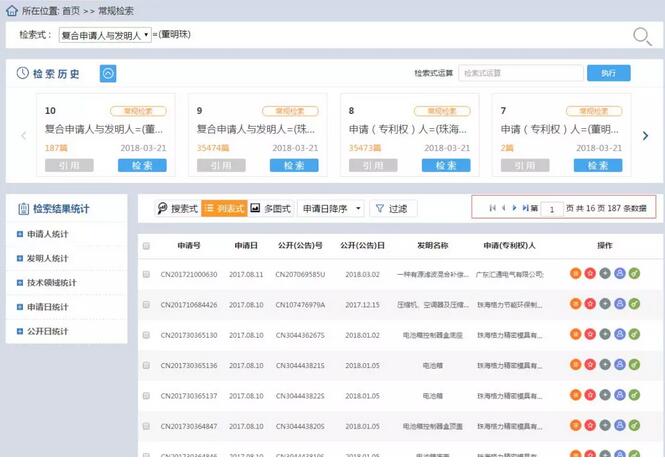Click blue person icon in row CN201721000630
Viewport: 665px width, 470px height.
620,274
